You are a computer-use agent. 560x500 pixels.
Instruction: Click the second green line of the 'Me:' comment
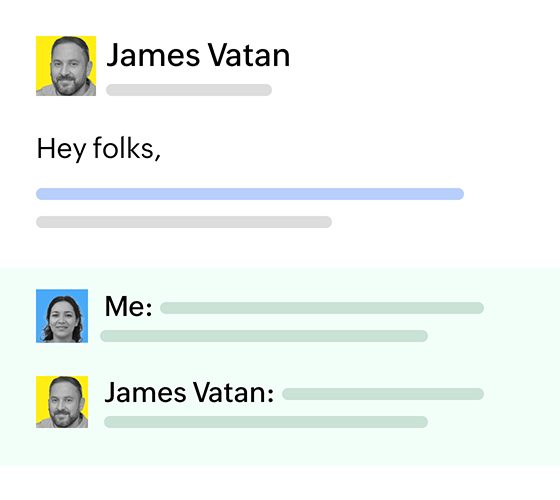tap(264, 336)
